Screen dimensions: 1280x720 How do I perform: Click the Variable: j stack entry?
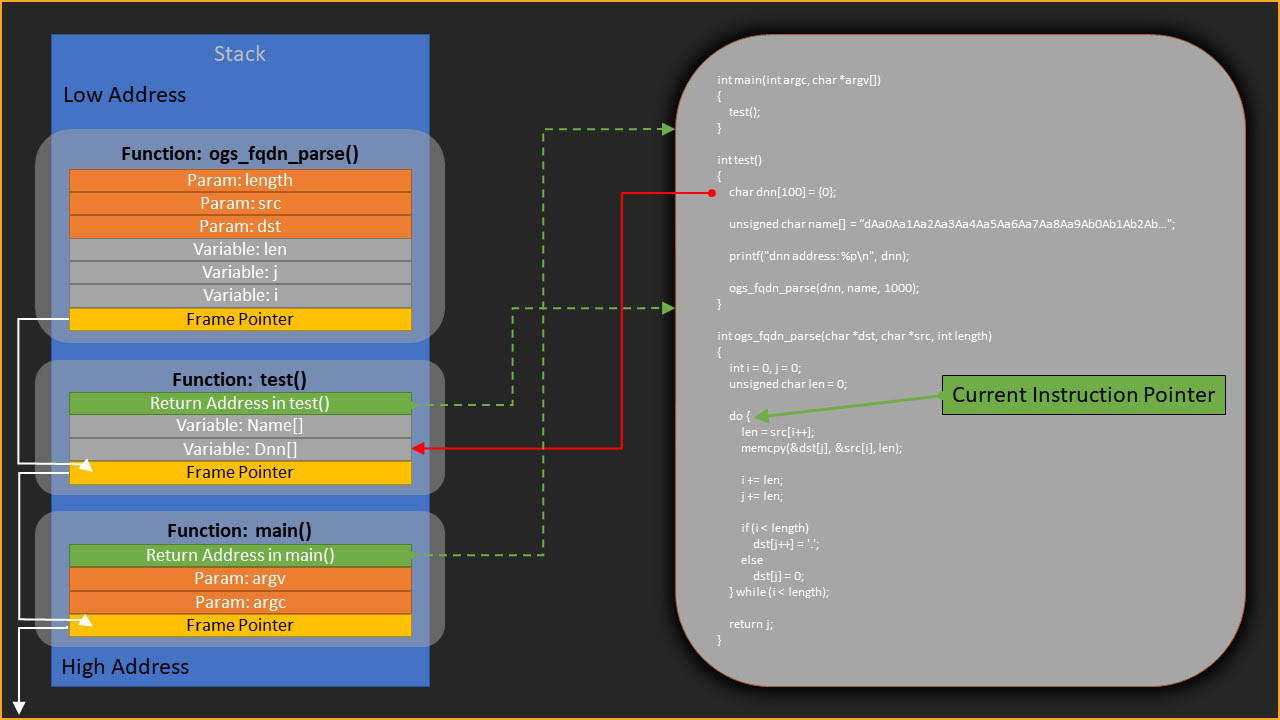pyautogui.click(x=240, y=272)
